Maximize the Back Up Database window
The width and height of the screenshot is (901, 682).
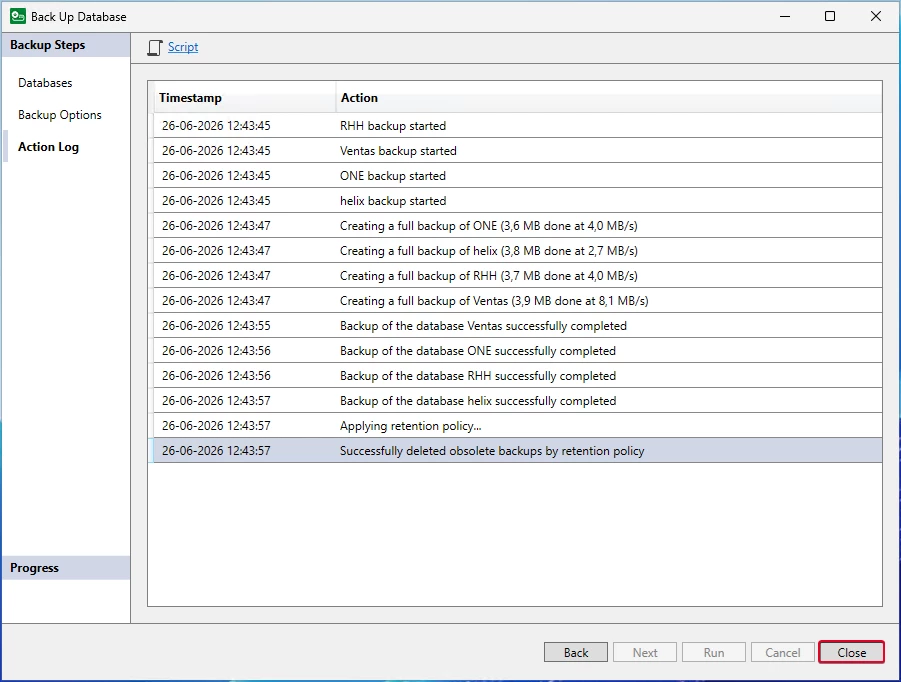point(830,16)
